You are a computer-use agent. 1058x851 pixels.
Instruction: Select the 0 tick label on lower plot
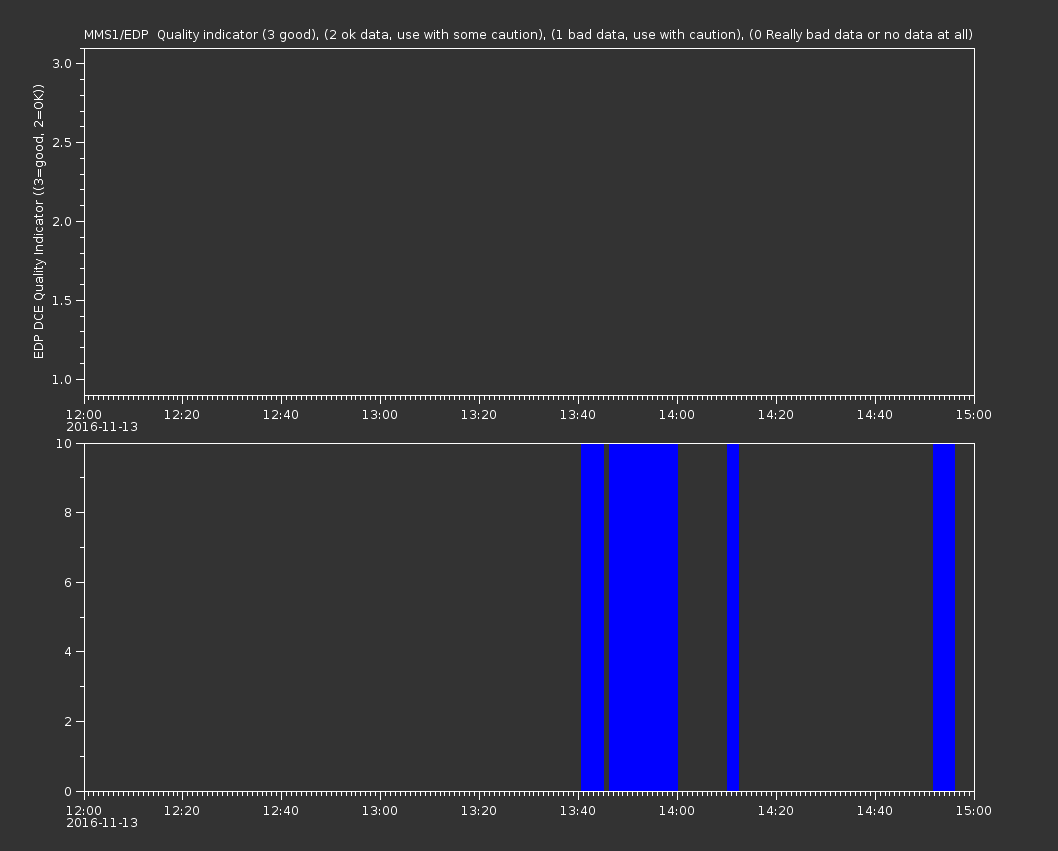click(x=68, y=791)
